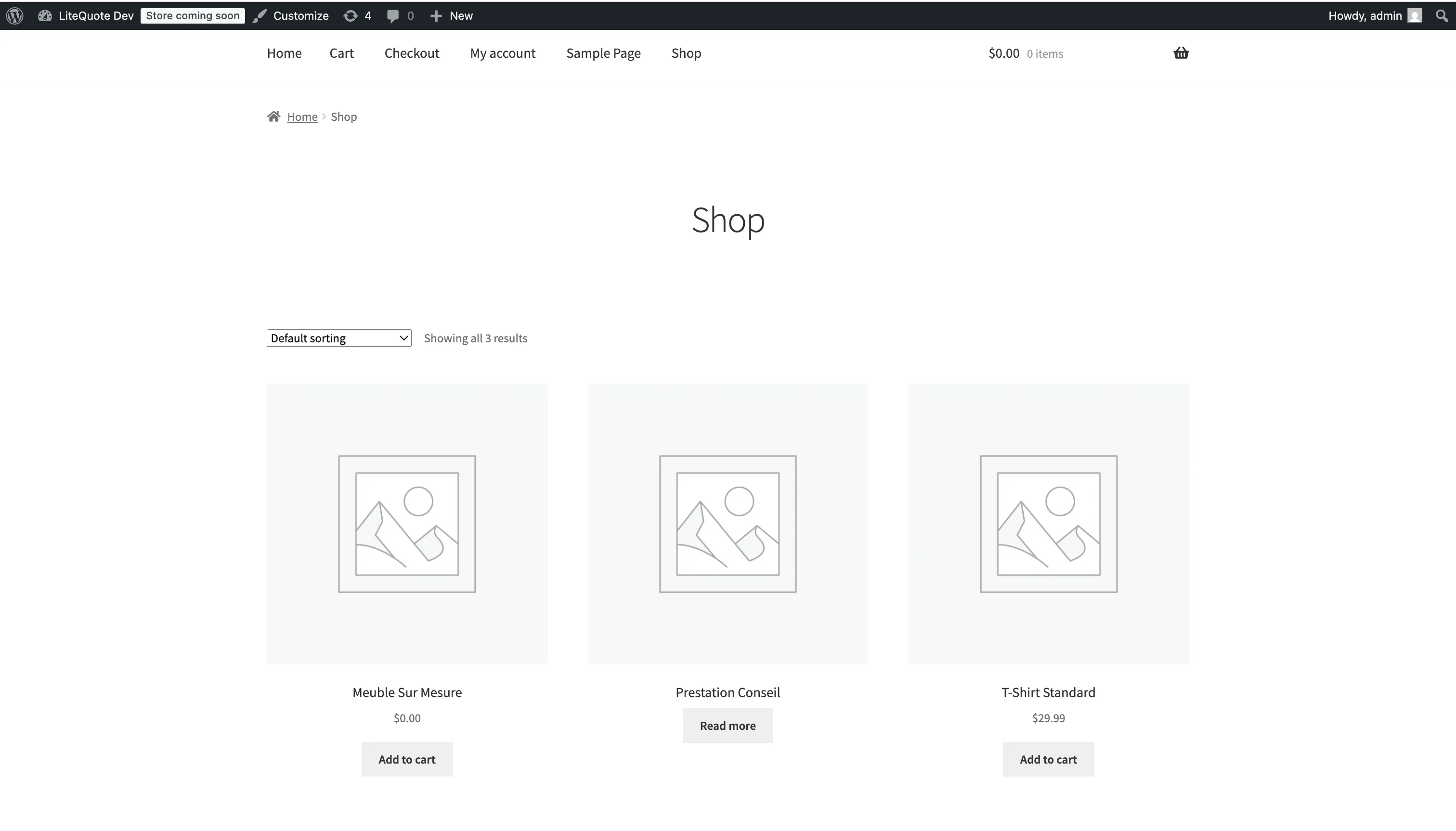Go to My account page
1456x831 pixels.
(503, 53)
